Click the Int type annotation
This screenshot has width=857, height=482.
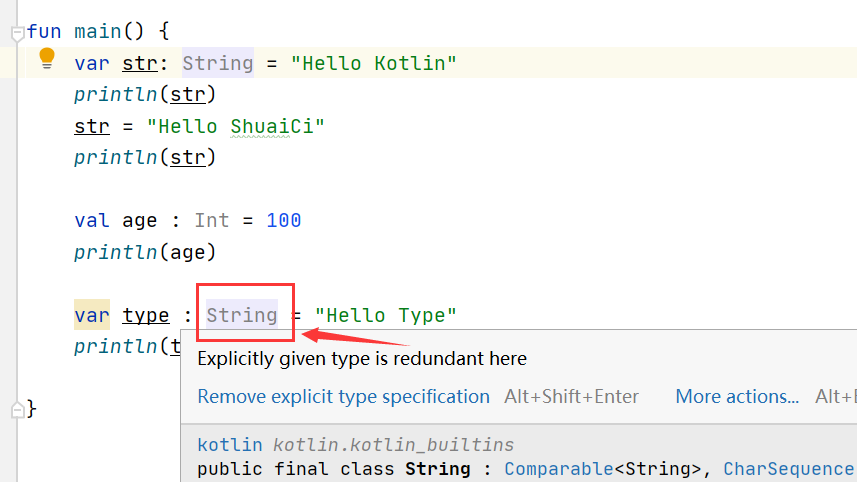pyautogui.click(x=212, y=221)
